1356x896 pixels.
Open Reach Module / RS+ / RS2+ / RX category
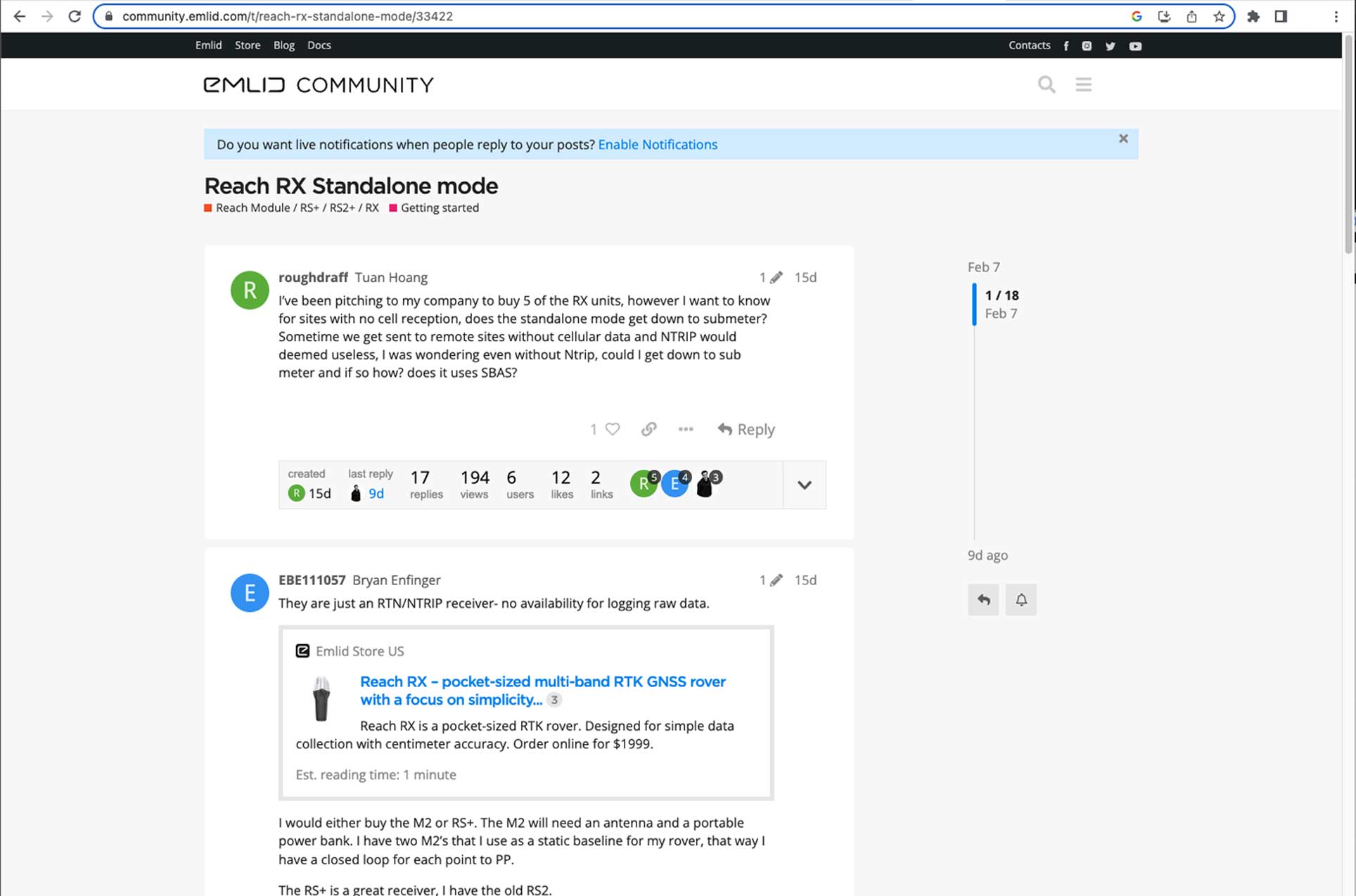(291, 208)
